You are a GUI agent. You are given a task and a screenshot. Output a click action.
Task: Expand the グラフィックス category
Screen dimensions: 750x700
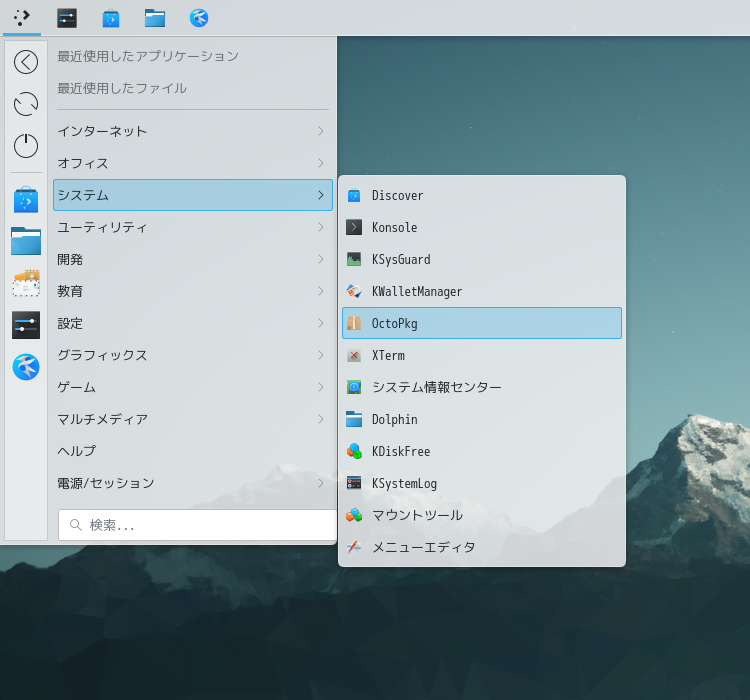192,355
